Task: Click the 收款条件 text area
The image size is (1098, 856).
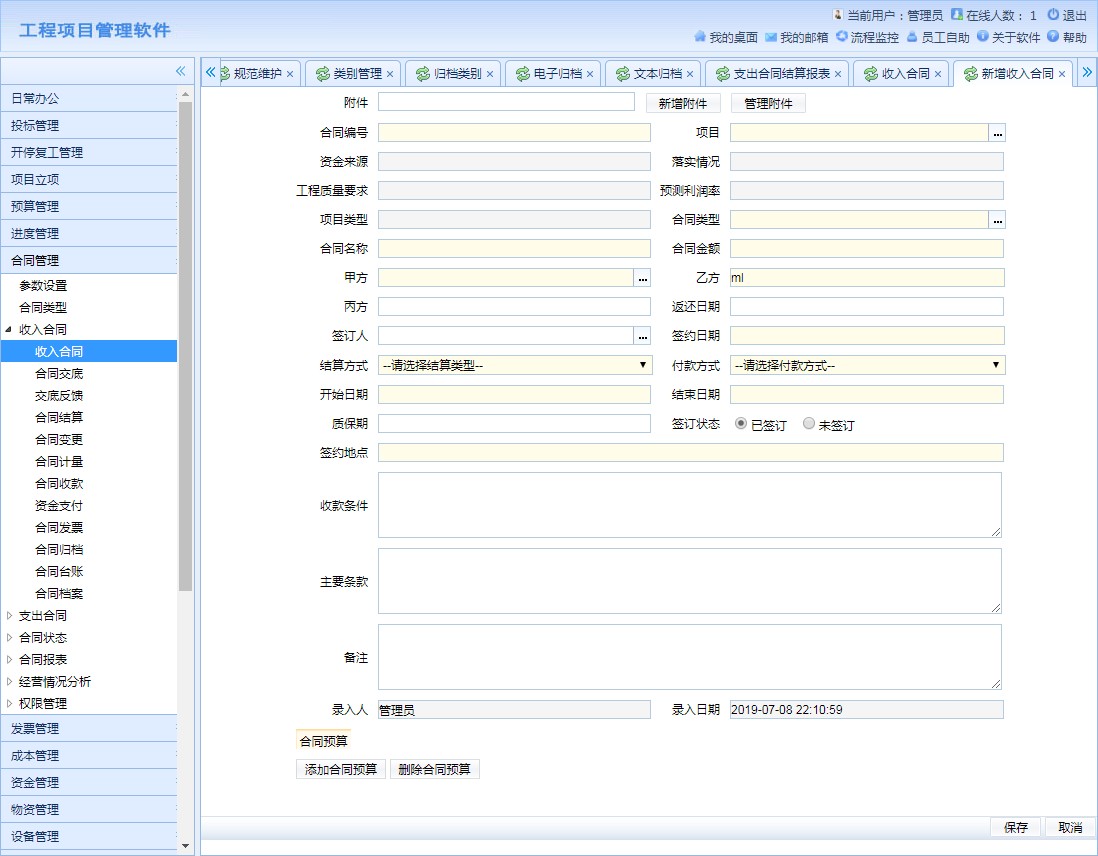Action: (x=690, y=505)
